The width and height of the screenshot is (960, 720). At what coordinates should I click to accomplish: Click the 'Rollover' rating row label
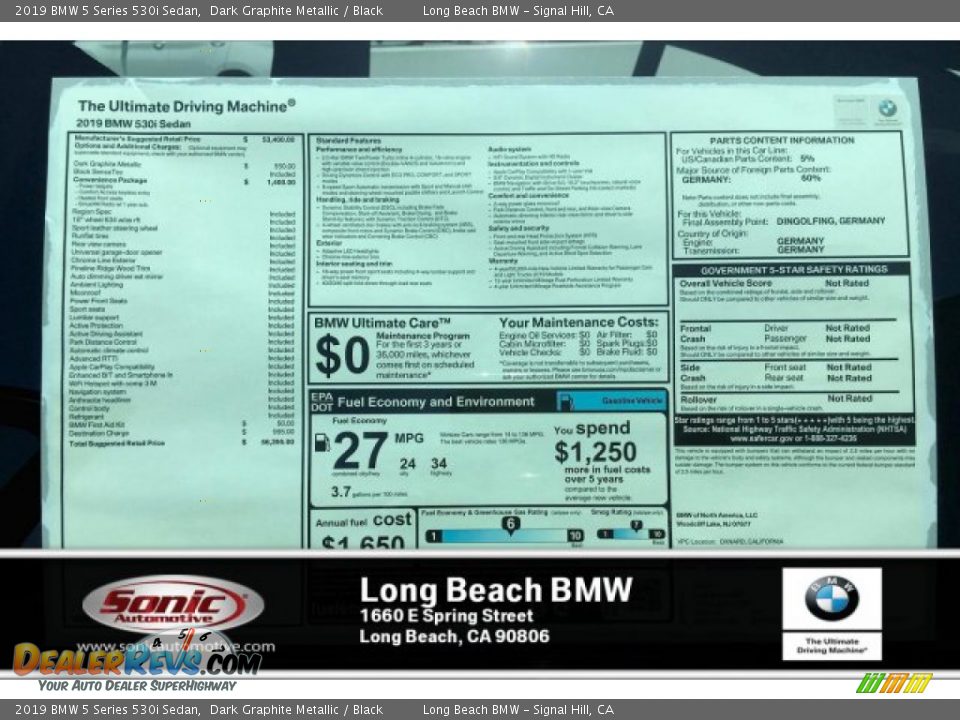coord(698,399)
